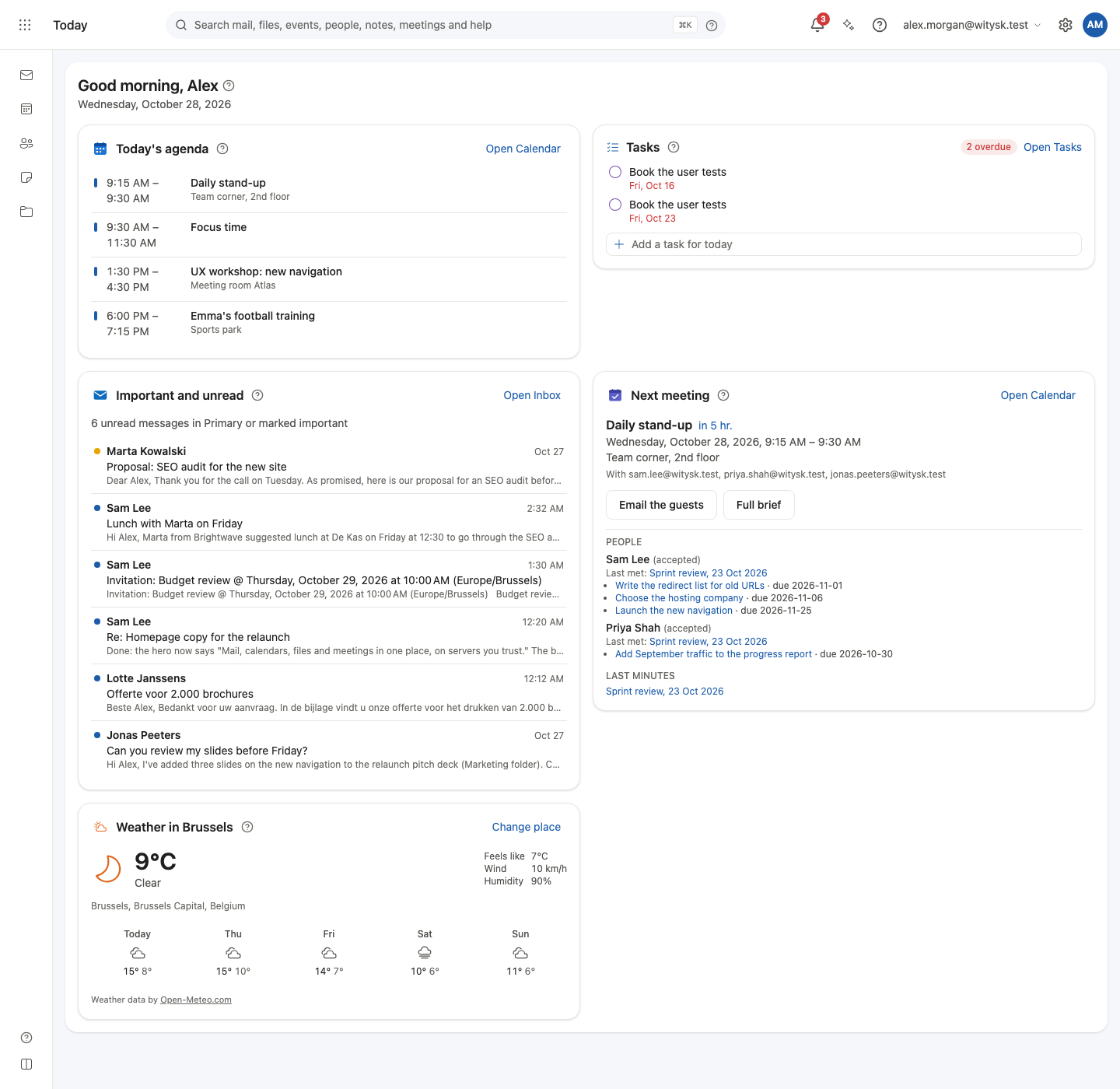This screenshot has height=1089, width=1120.
Task: Click Change place in weather card
Action: [526, 827]
